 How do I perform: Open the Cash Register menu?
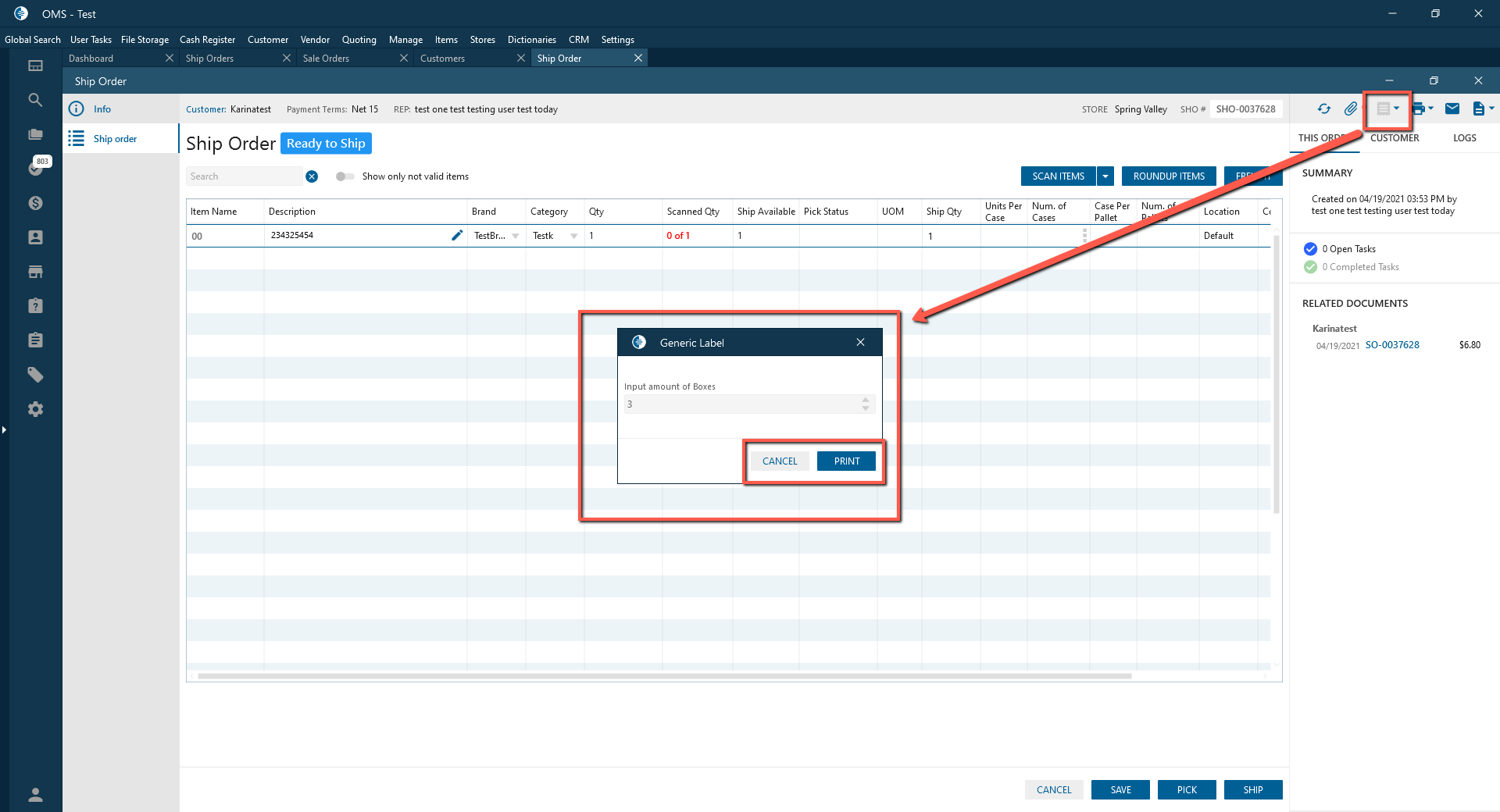tap(207, 40)
